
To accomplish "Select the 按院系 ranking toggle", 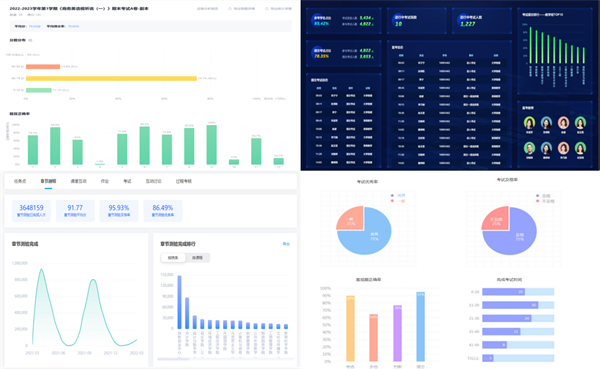I will click(x=173, y=258).
